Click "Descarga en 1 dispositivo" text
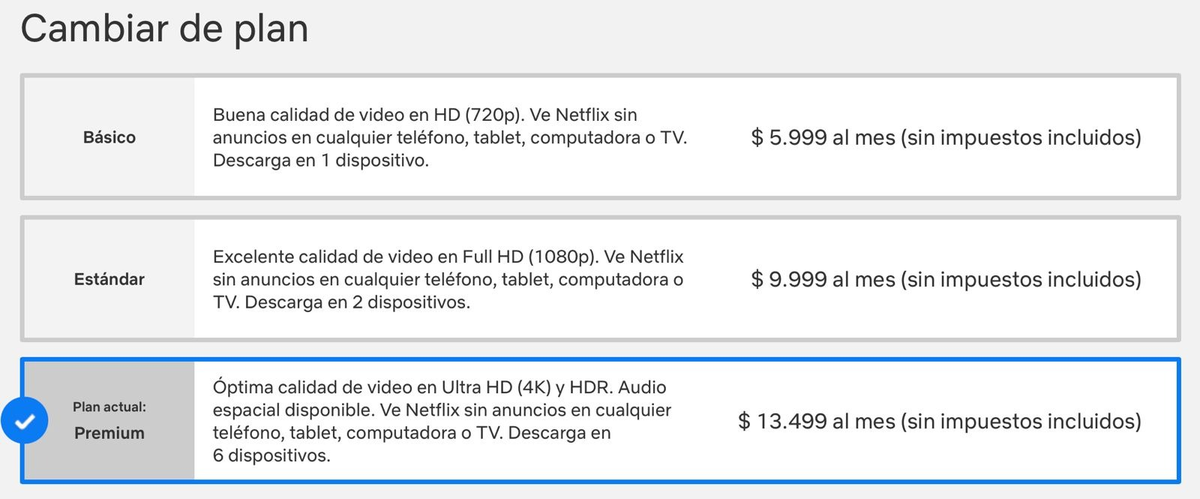The image size is (1200, 499). [x=320, y=160]
